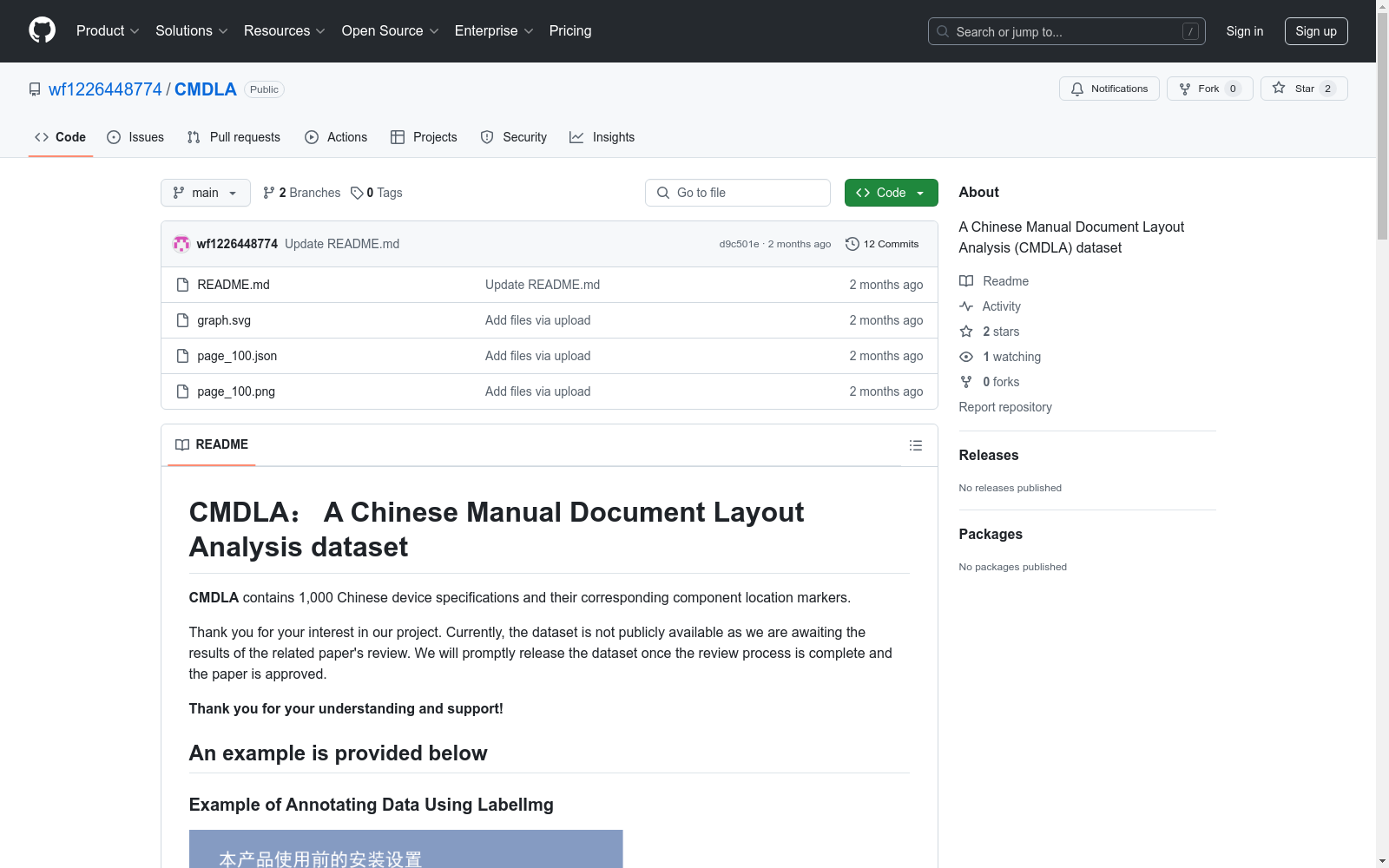Viewport: 1389px width, 868px height.
Task: View the 12 Commits history
Action: coord(882,244)
